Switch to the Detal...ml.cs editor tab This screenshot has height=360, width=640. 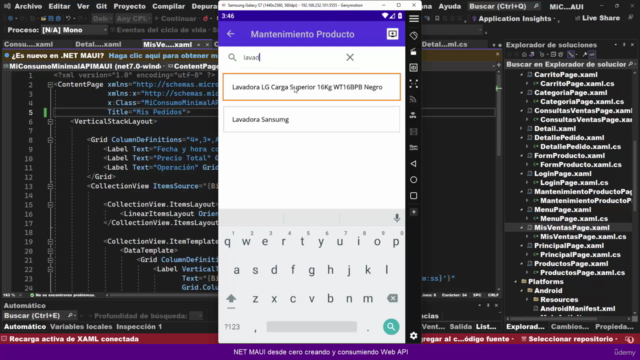444,44
